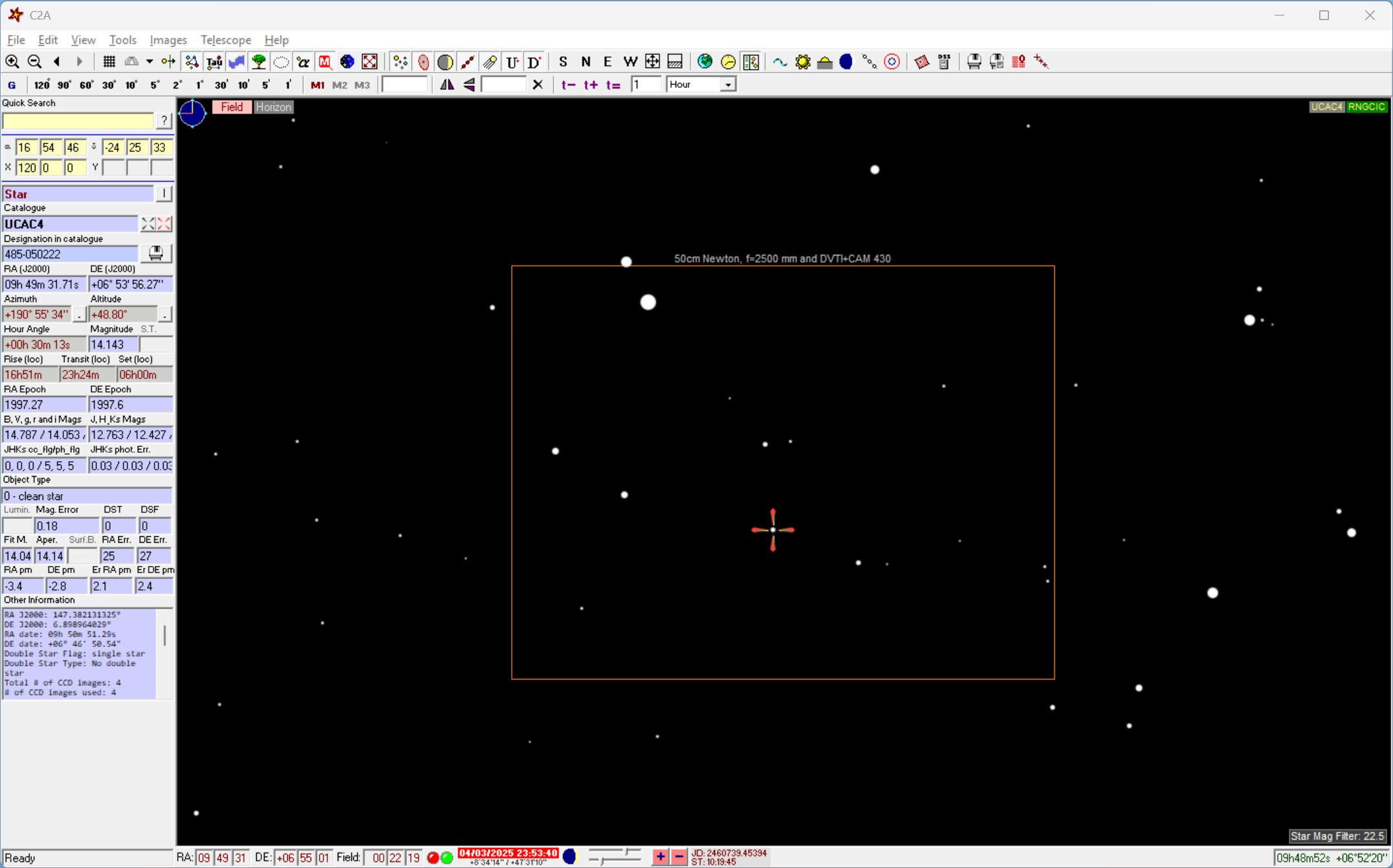Click the vertical flip icon
Screen dimensions: 1393x868
coord(469,85)
